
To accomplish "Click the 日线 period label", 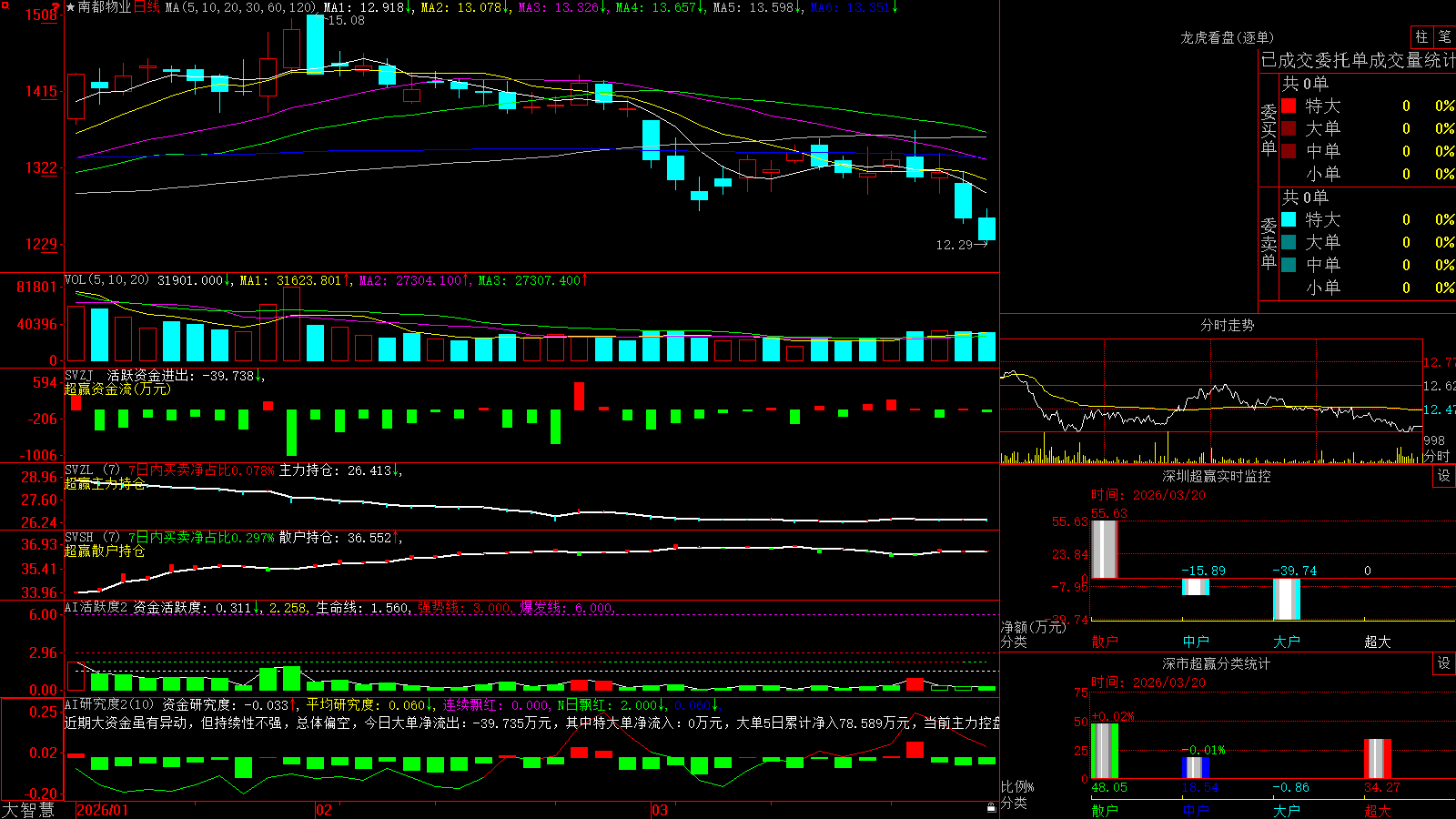I will coord(147,7).
